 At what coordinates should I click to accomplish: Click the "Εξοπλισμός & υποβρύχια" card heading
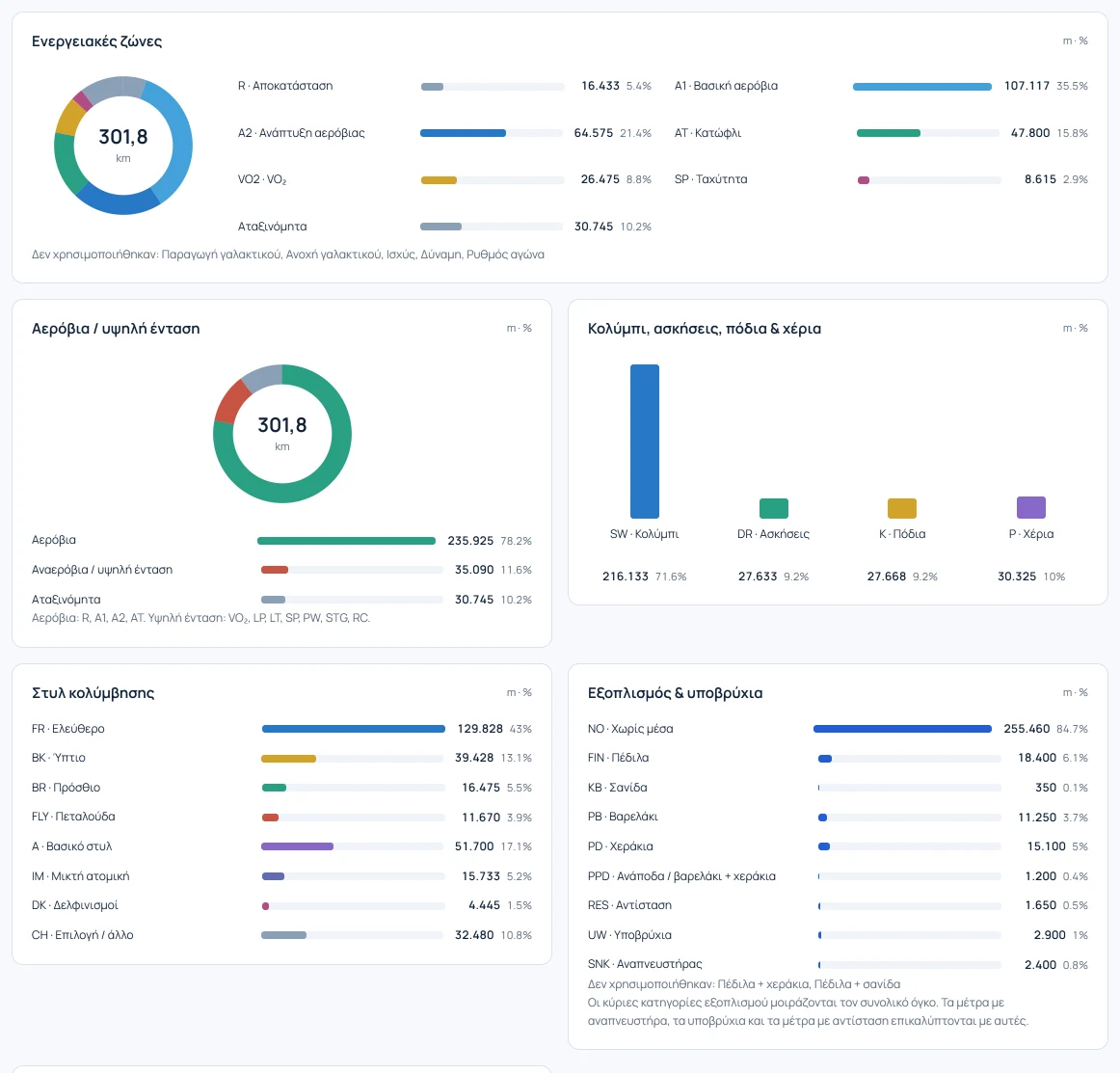pos(675,693)
